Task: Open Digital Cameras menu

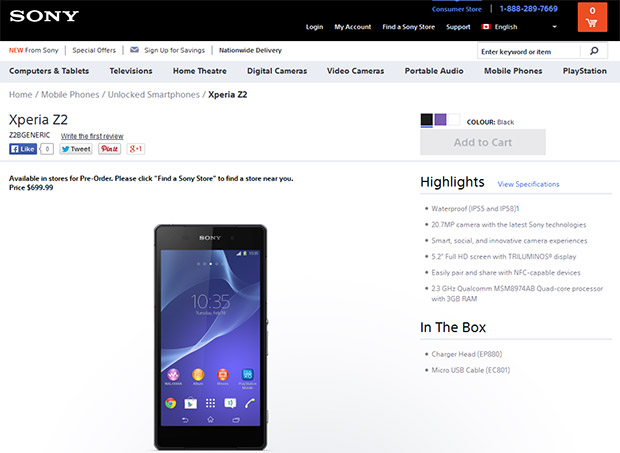Action: (x=277, y=71)
